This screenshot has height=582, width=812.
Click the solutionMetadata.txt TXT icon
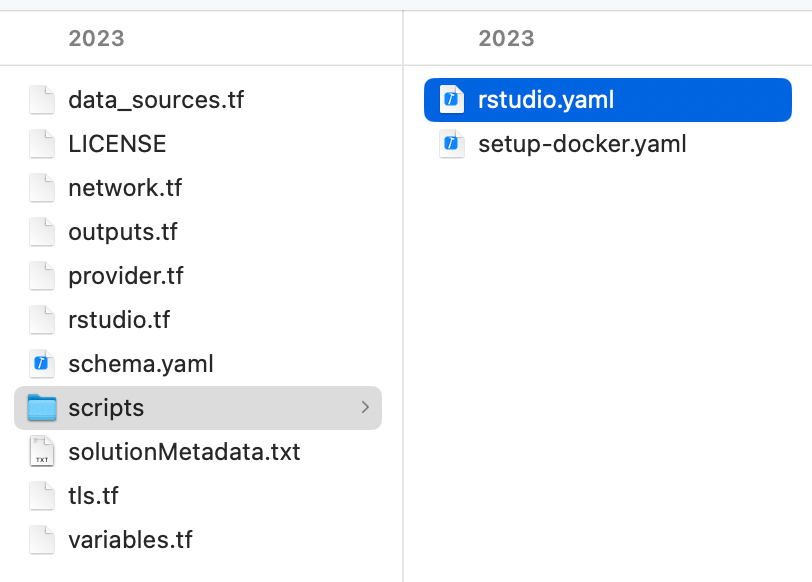41,452
